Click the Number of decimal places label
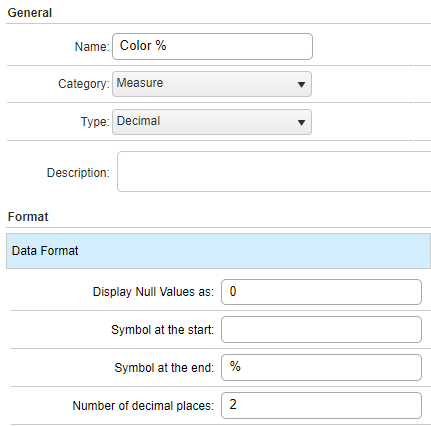This screenshot has width=431, height=426. tap(143, 406)
